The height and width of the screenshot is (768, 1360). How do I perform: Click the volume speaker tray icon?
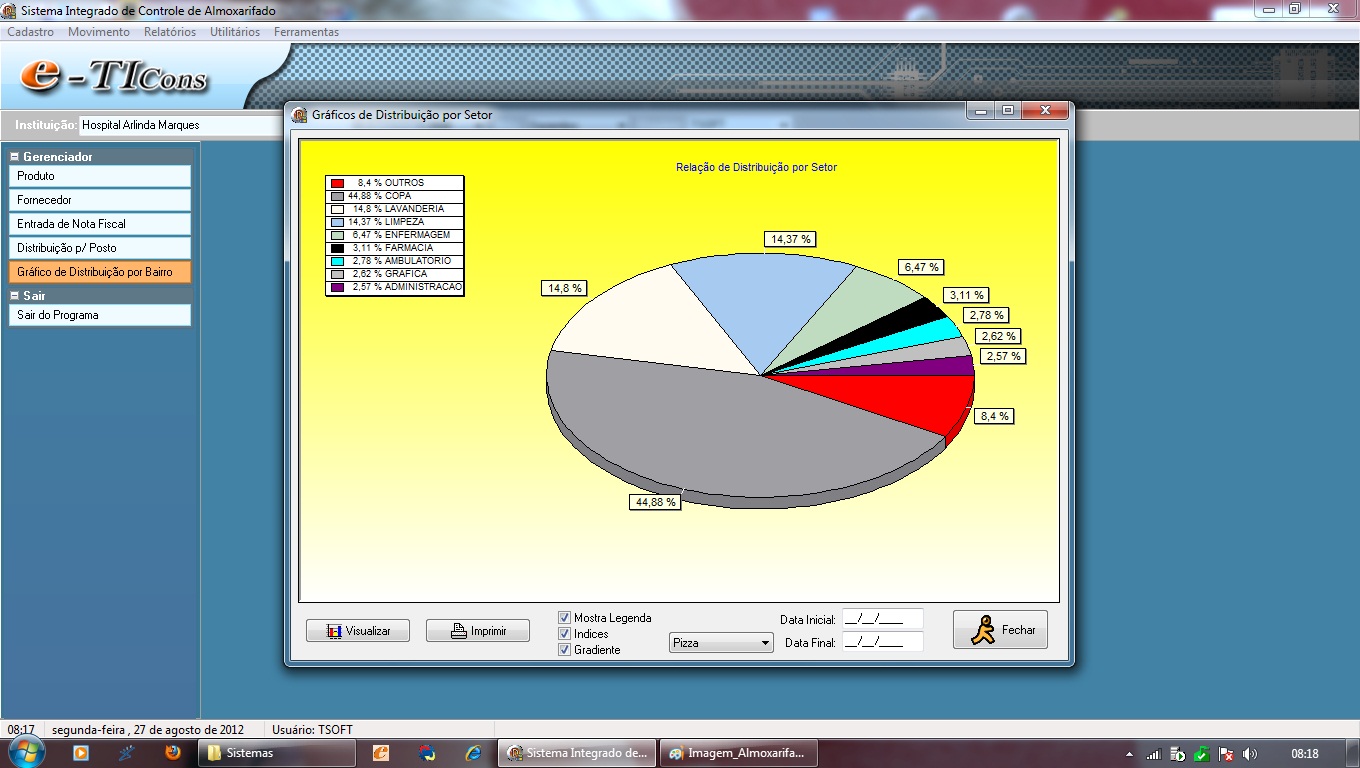(x=1249, y=754)
